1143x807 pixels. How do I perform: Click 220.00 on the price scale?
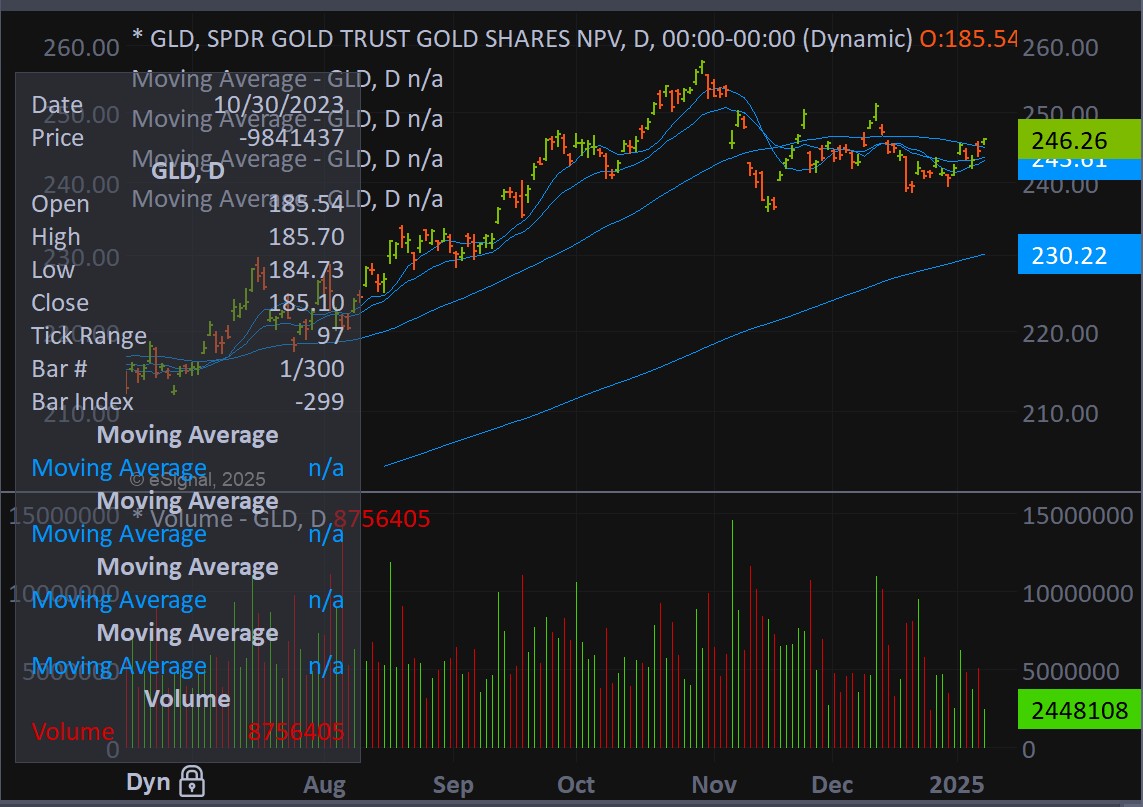click(1060, 334)
